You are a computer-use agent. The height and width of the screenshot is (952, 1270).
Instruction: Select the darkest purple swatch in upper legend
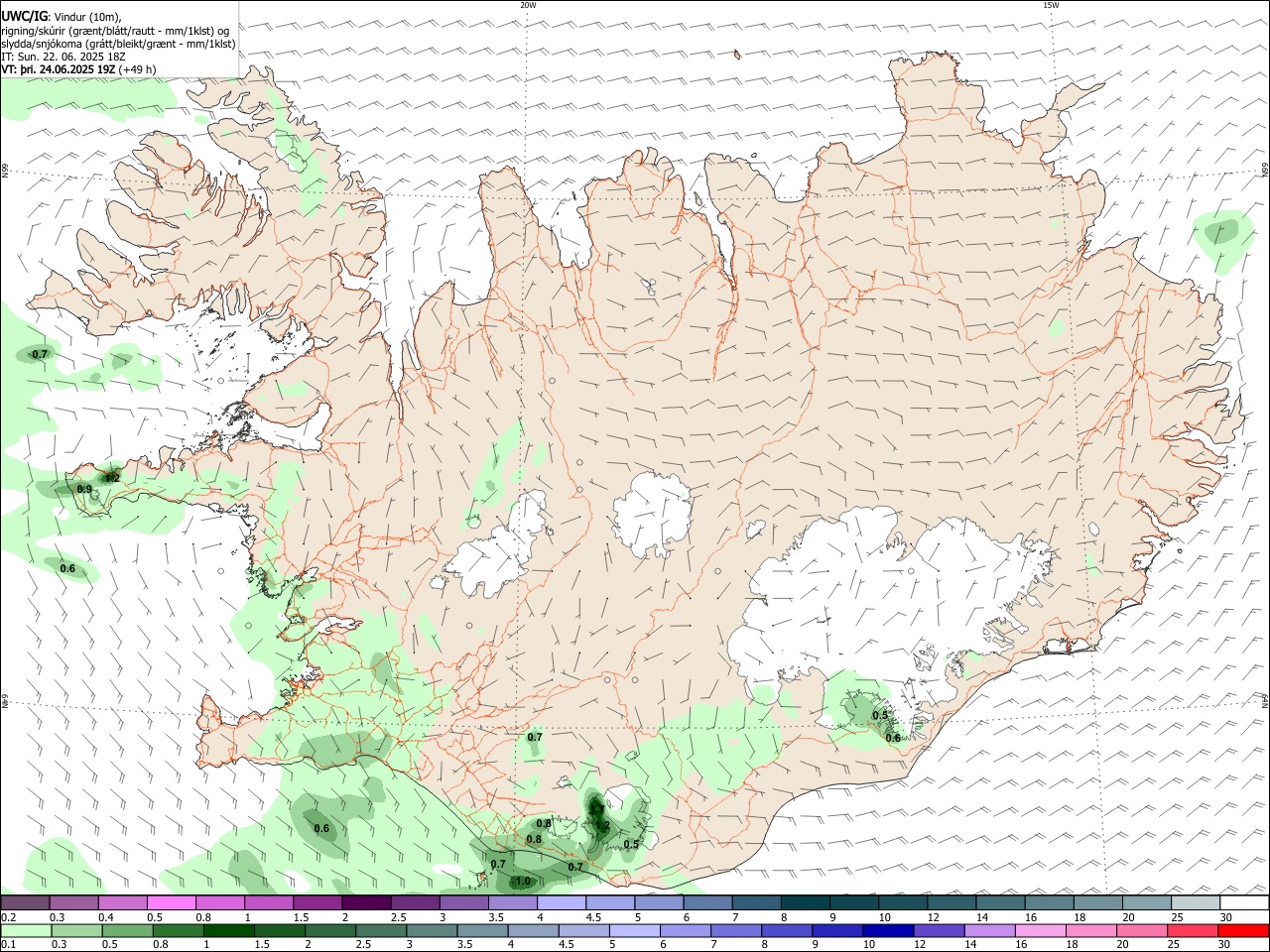pyautogui.click(x=365, y=903)
